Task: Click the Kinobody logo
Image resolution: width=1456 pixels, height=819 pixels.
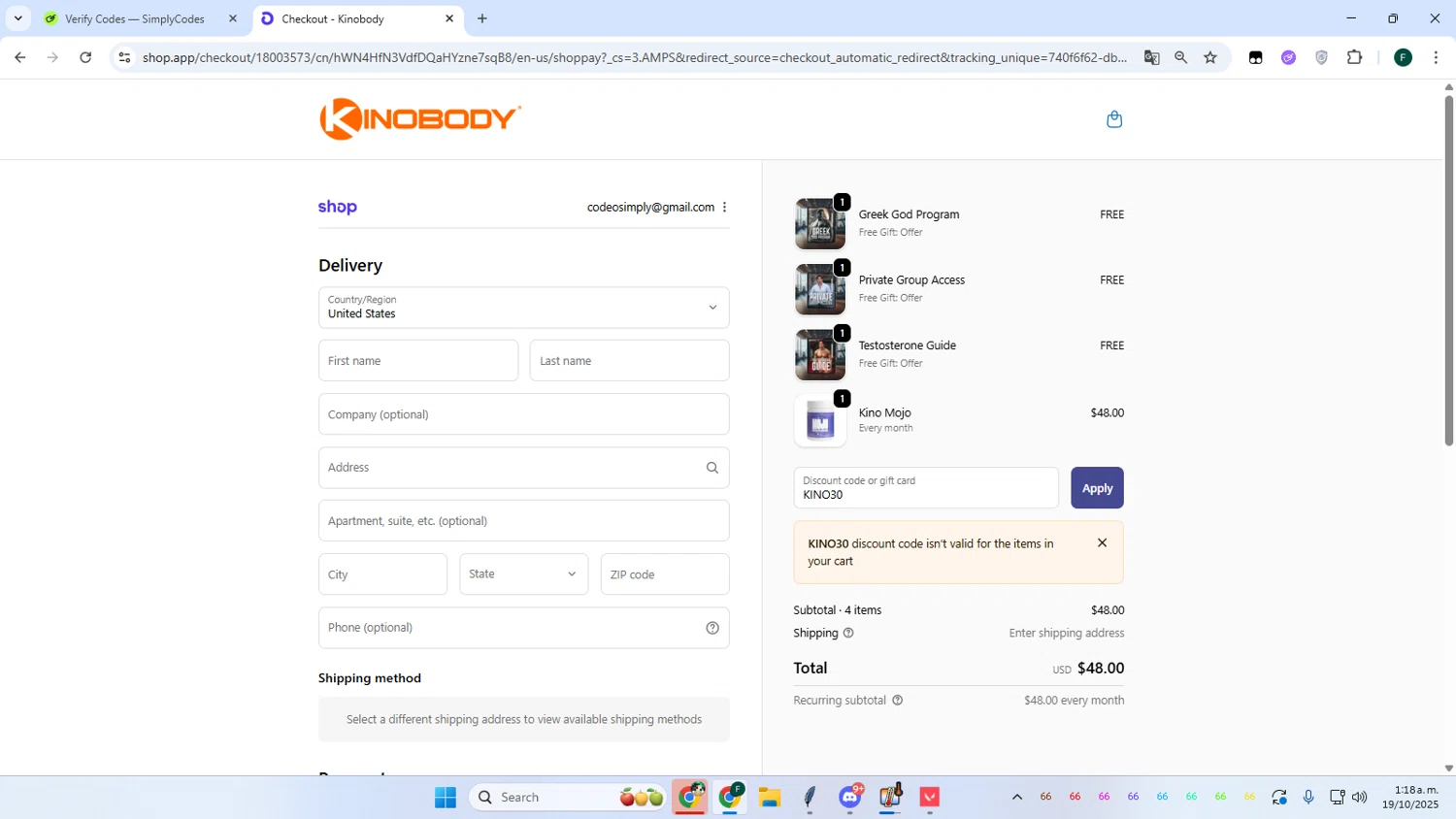Action: [420, 119]
